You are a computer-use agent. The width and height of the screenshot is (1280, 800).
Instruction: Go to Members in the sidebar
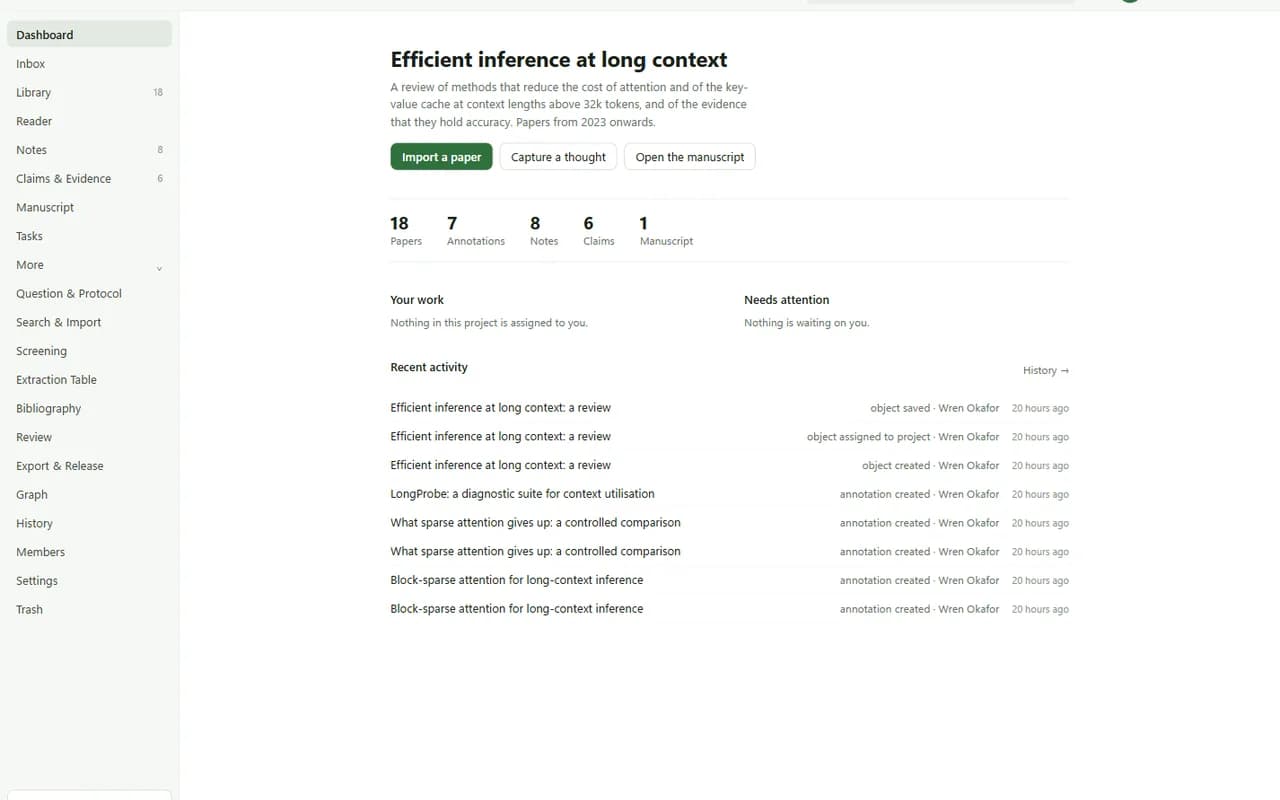click(x=89, y=552)
